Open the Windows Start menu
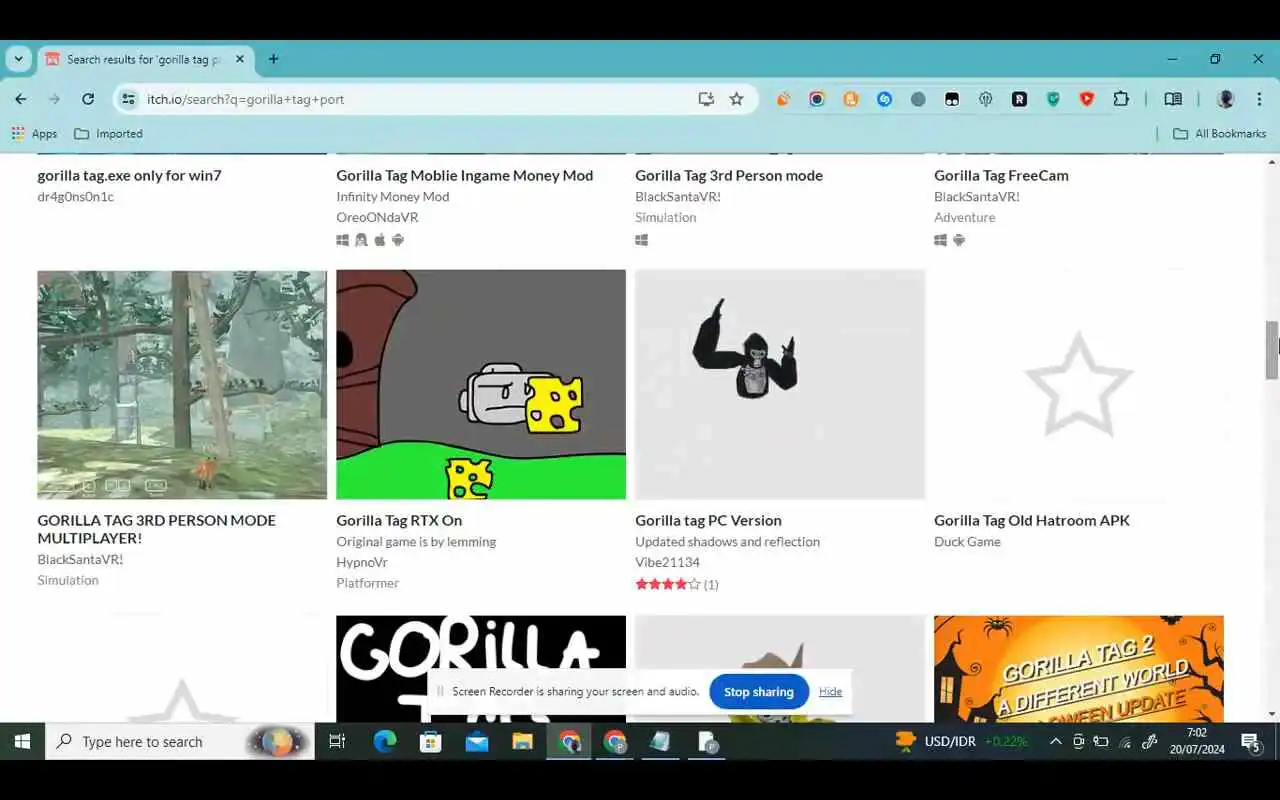This screenshot has width=1280, height=800. pyautogui.click(x=22, y=741)
